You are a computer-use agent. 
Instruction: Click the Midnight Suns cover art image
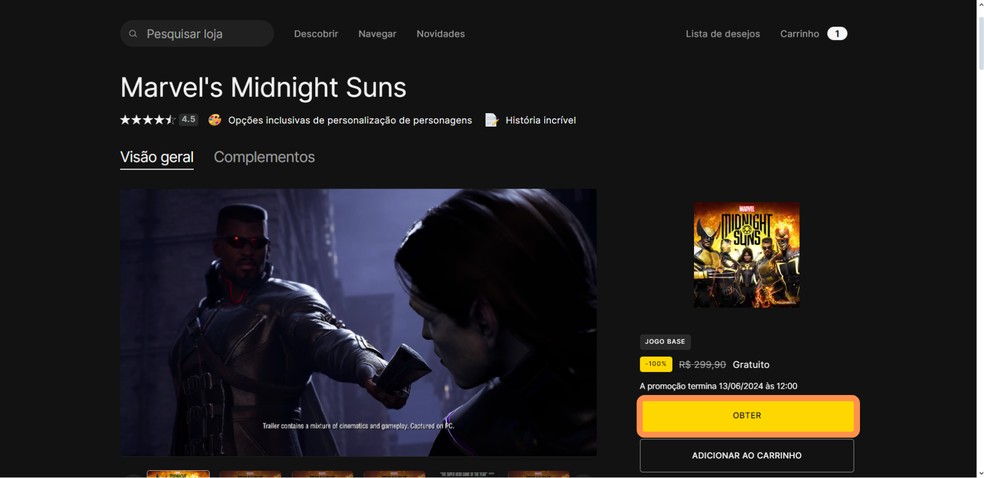(747, 255)
